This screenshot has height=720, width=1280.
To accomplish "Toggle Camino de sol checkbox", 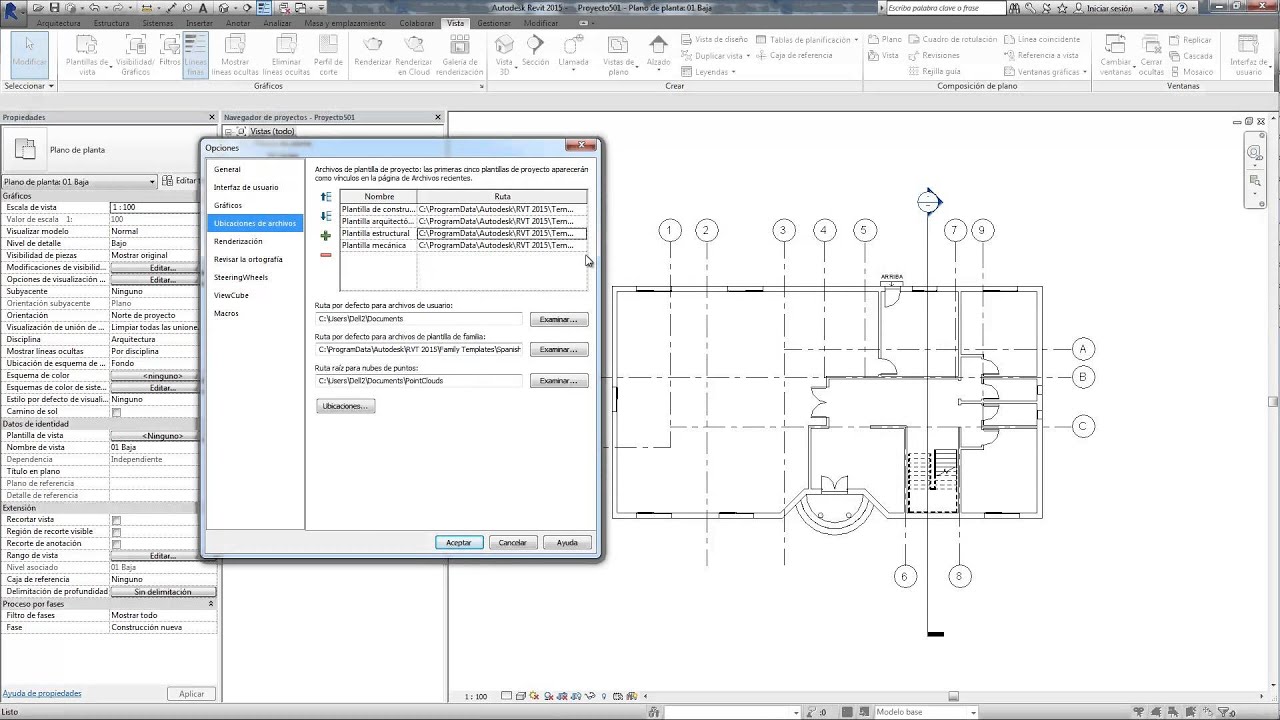I will pos(116,412).
